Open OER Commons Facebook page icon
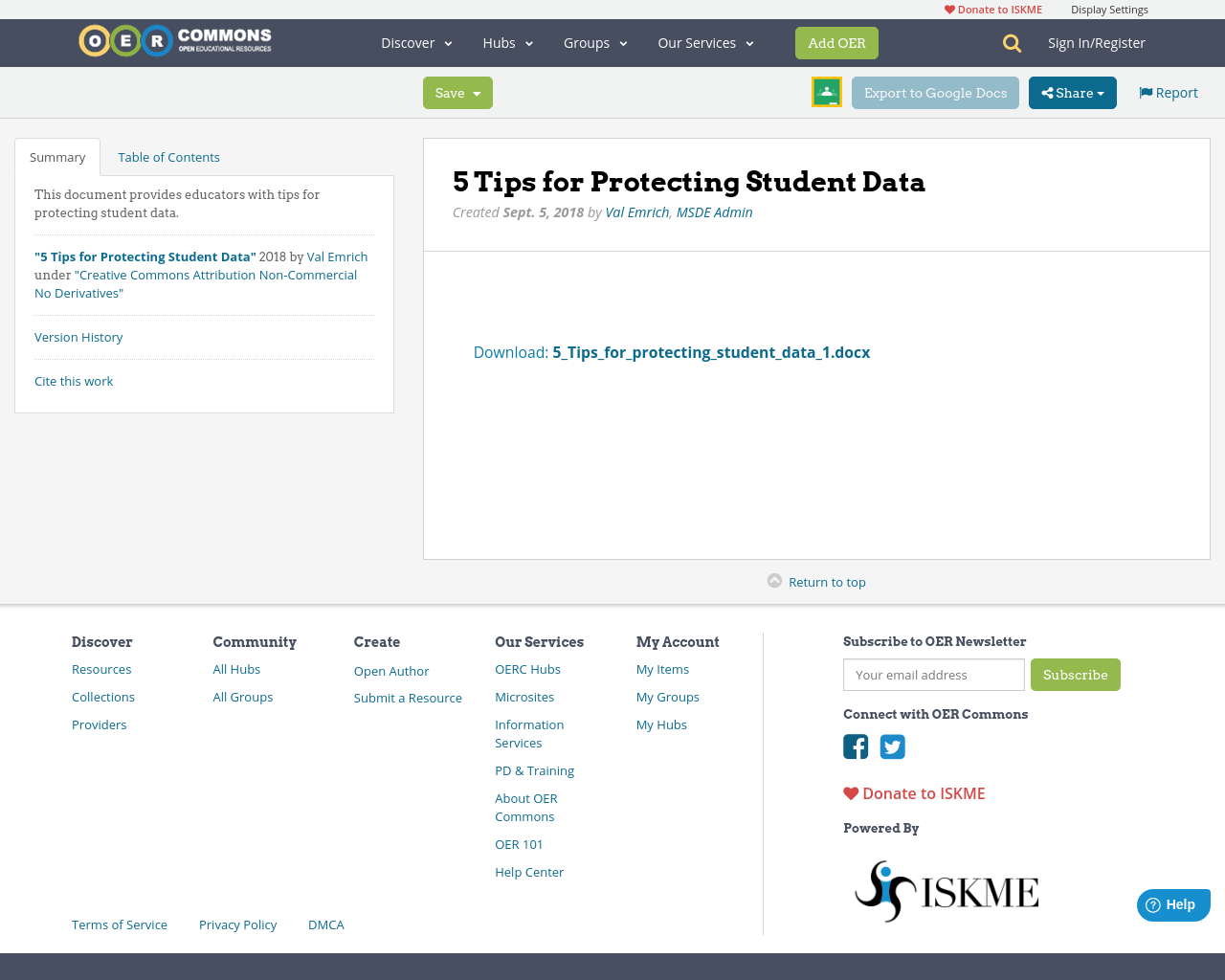This screenshot has height=980, width=1225. 856,746
